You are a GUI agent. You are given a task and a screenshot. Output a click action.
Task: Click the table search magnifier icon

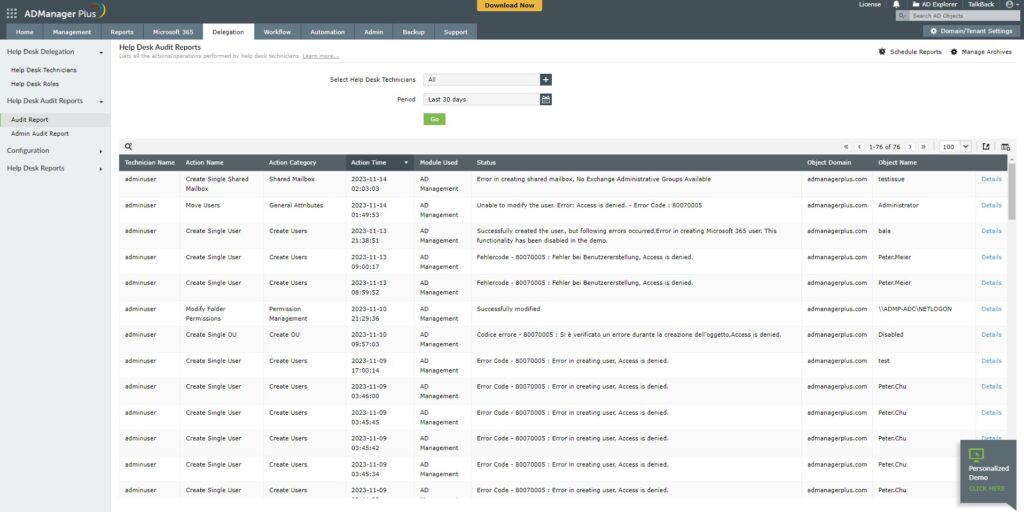[128, 146]
